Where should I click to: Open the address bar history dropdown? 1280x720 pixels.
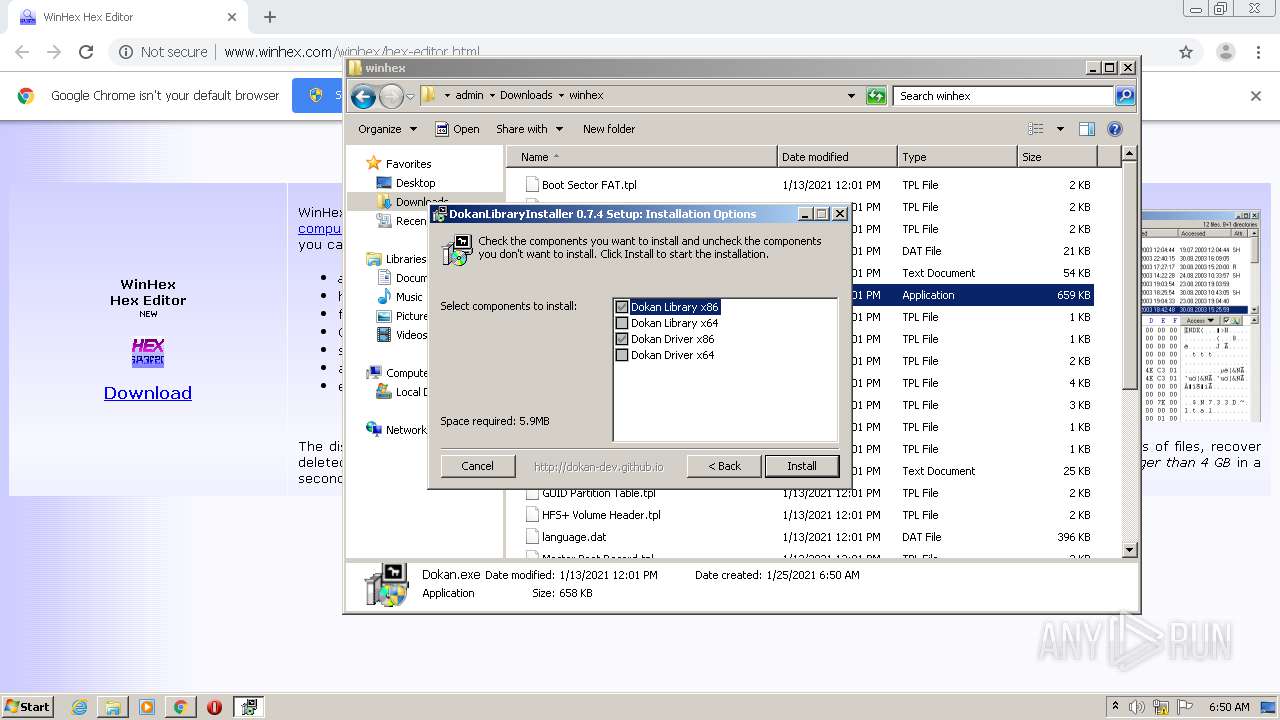click(851, 96)
